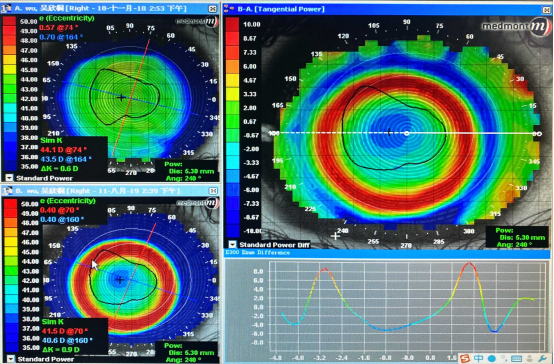Click the 10.00 red swatch in difference scale
Screen dimensions: 554x364
pos(232,24)
